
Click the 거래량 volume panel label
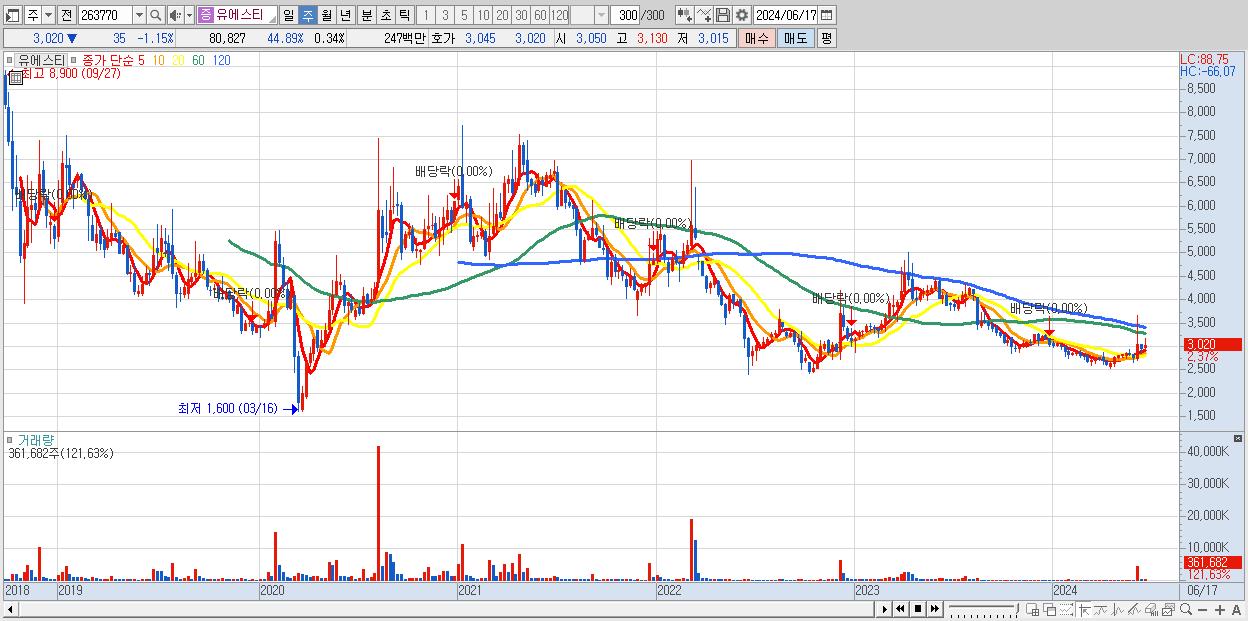(x=35, y=440)
